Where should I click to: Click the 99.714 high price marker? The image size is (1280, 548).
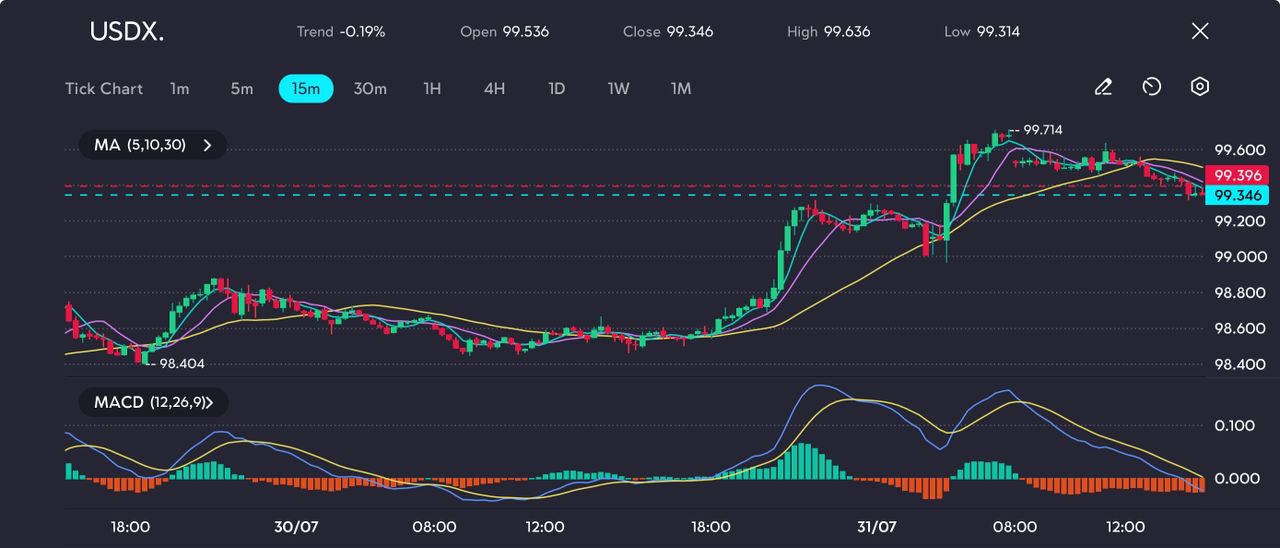[x=1043, y=130]
